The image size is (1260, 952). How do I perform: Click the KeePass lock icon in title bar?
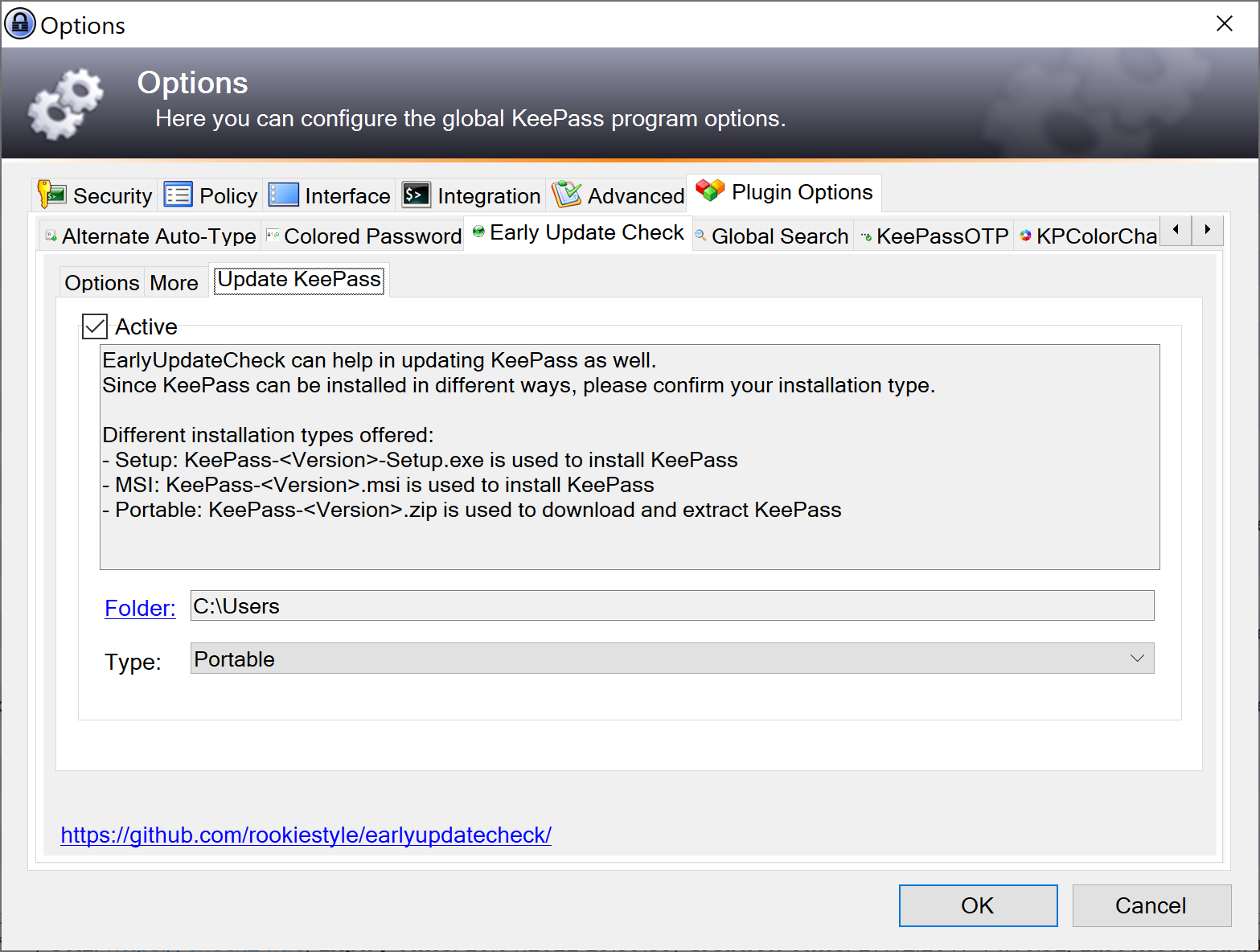pos(20,23)
